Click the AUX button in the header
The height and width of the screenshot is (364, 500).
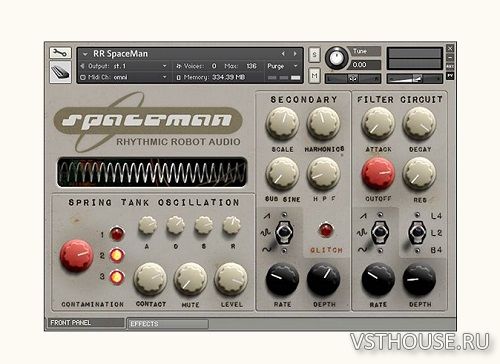[450, 67]
